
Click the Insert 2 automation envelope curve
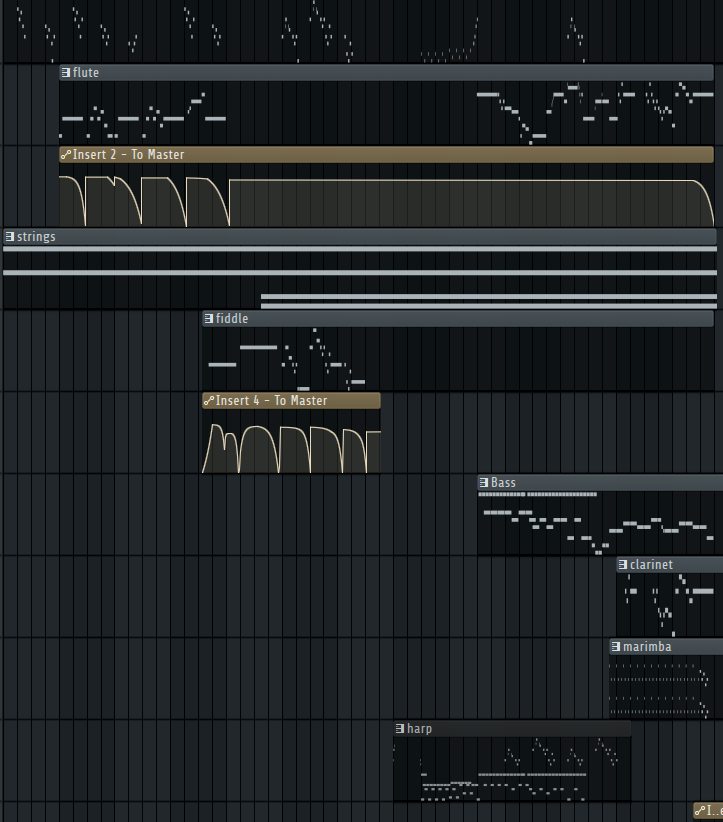point(386,201)
